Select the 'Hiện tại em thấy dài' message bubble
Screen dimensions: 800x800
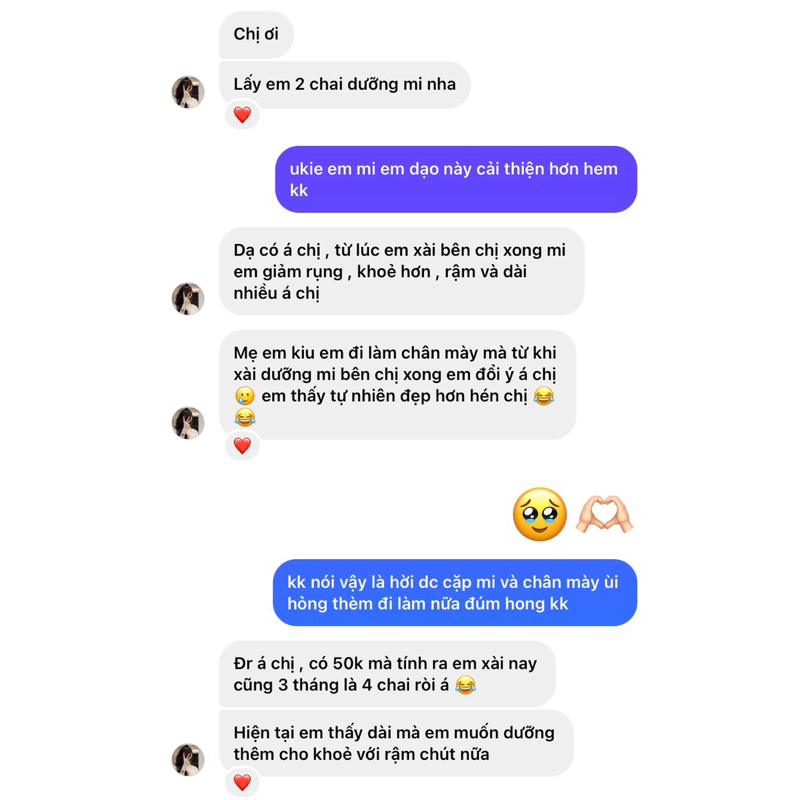click(x=396, y=743)
